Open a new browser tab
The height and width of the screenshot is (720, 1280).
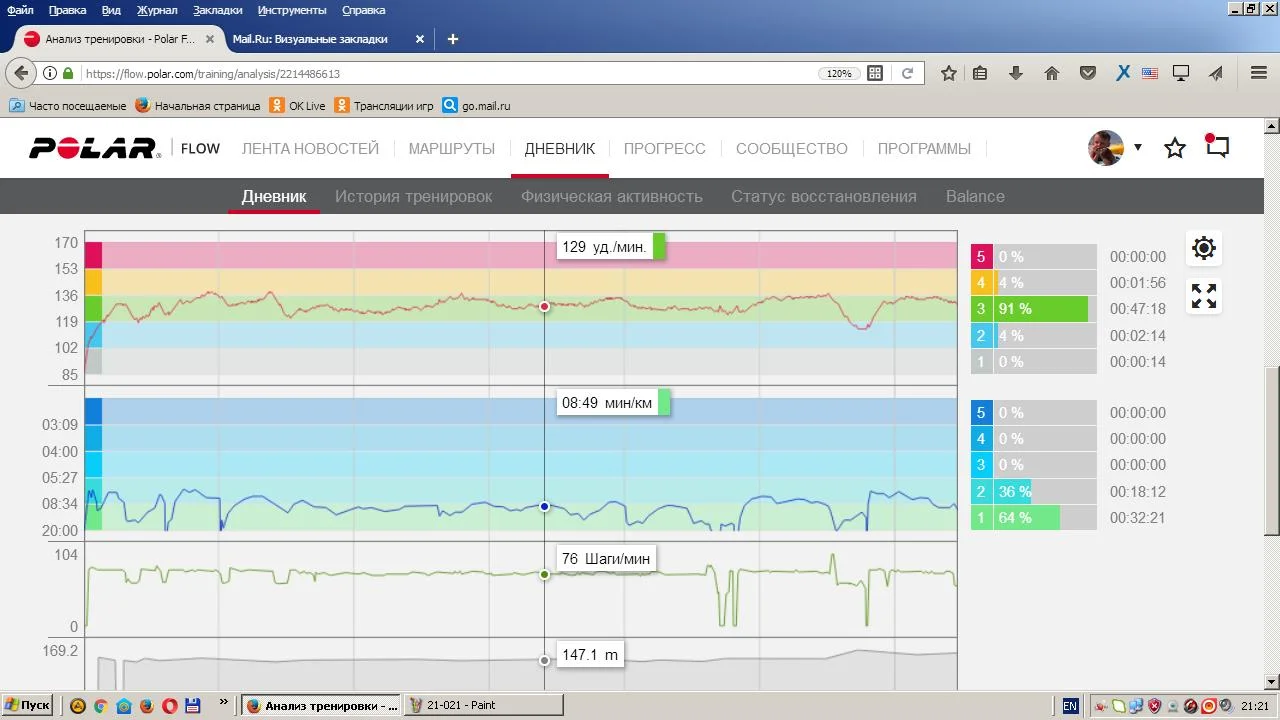tap(453, 39)
